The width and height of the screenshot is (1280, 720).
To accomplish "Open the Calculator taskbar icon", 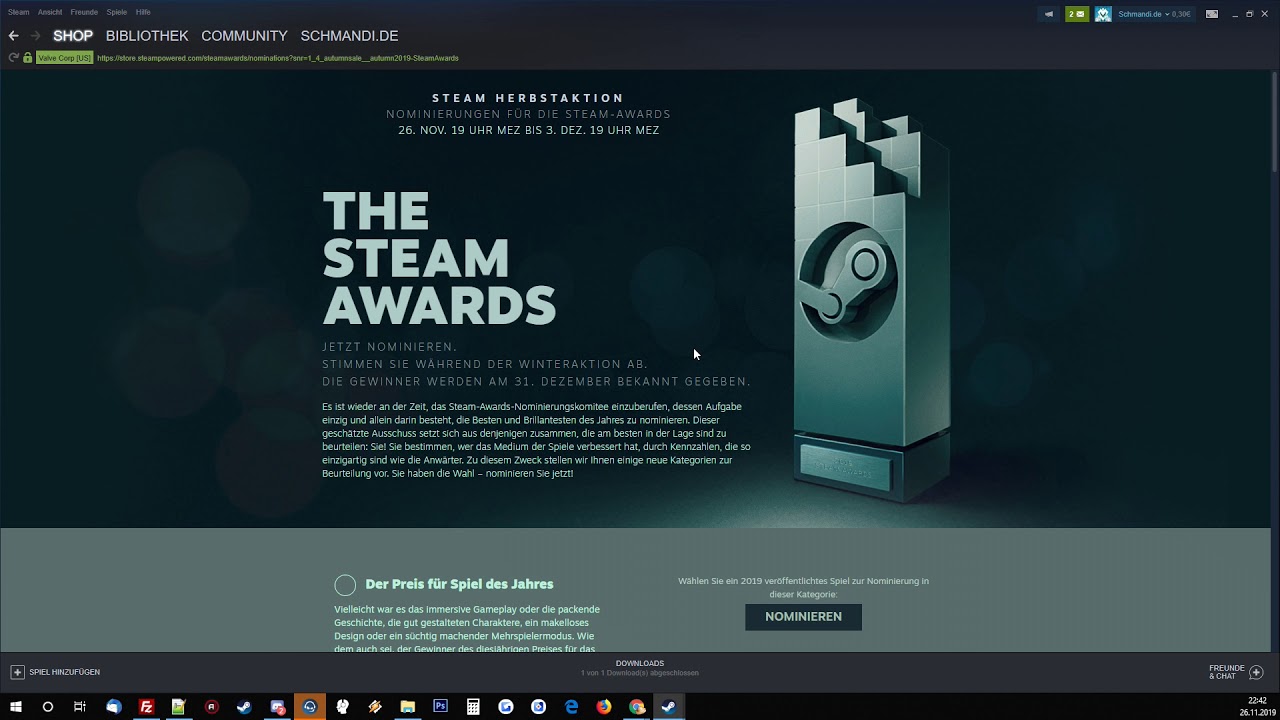I will pyautogui.click(x=473, y=706).
